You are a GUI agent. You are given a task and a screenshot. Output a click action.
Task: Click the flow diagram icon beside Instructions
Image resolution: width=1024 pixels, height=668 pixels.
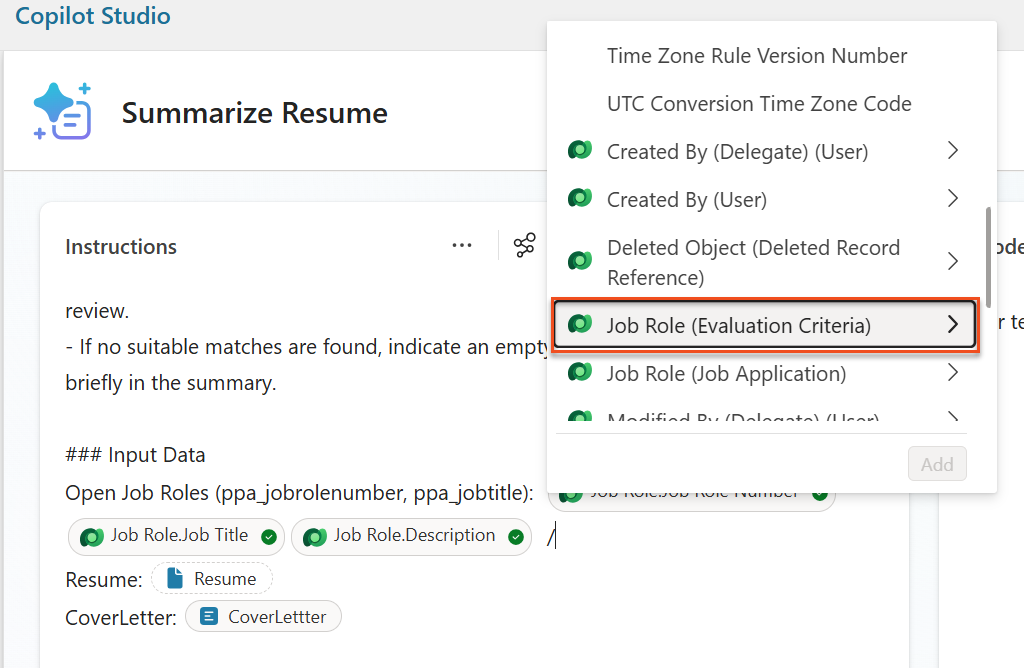click(524, 244)
